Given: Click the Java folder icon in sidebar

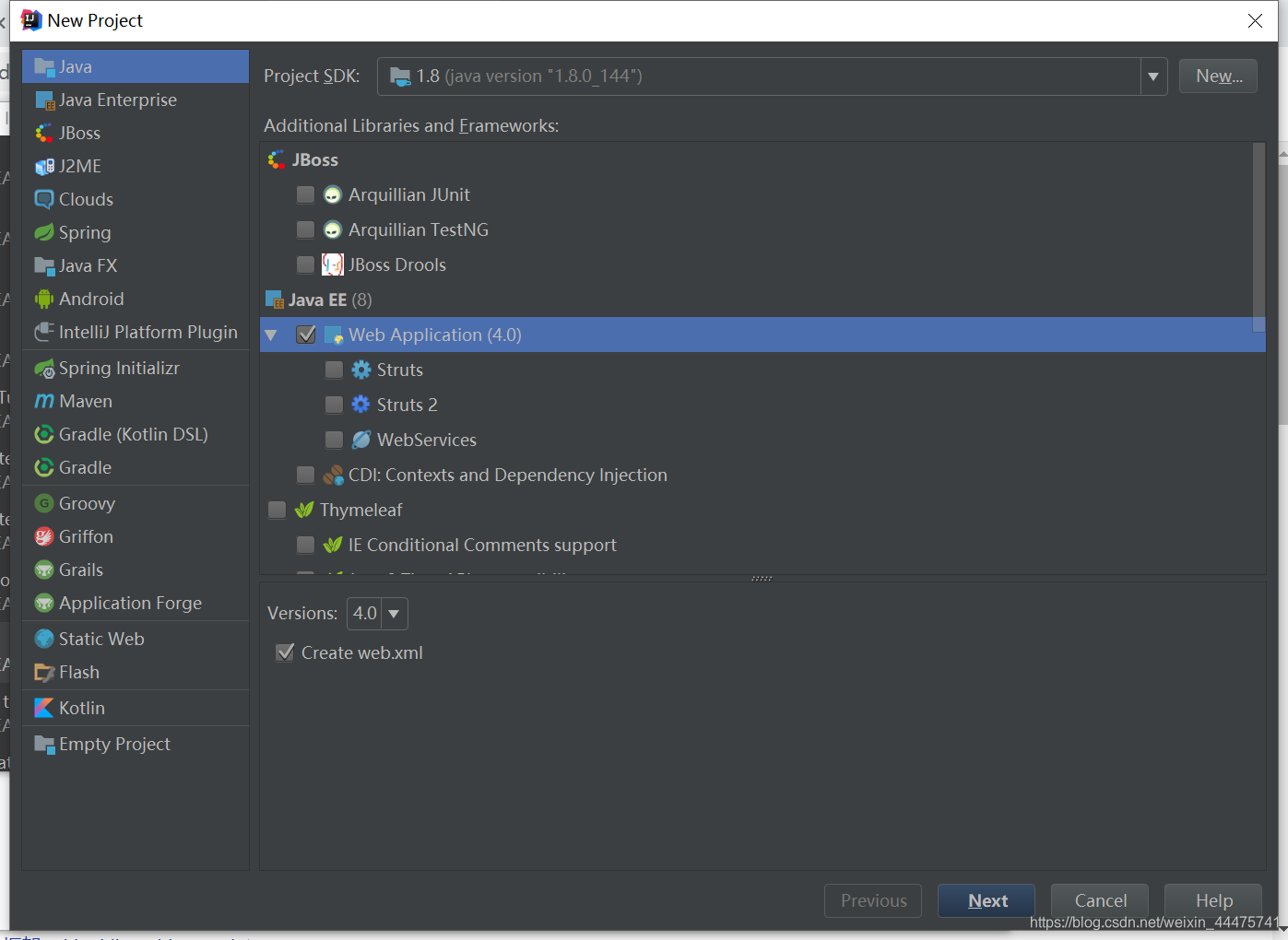Looking at the screenshot, I should pos(44,67).
